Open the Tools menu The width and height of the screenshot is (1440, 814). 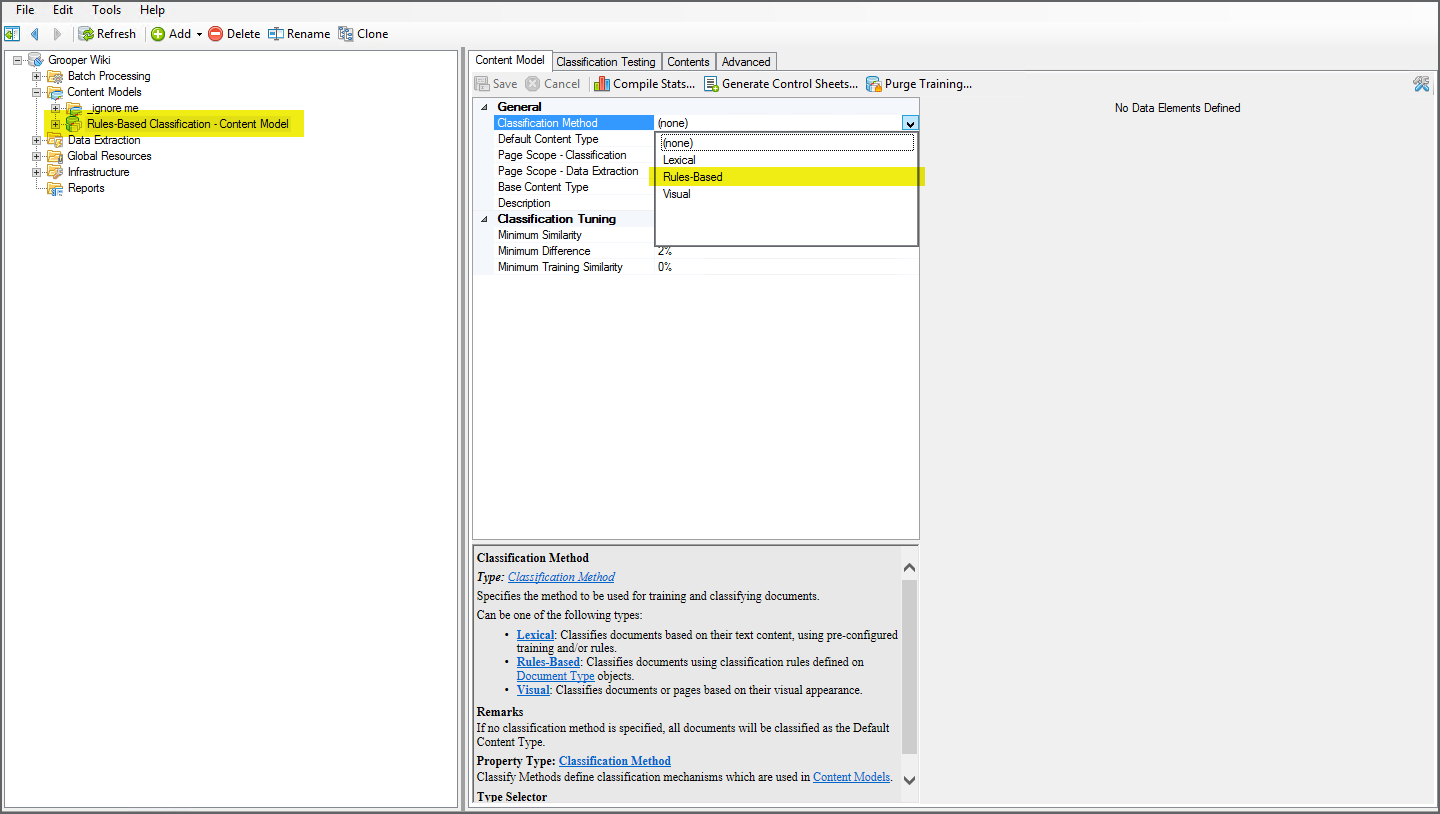(x=106, y=10)
